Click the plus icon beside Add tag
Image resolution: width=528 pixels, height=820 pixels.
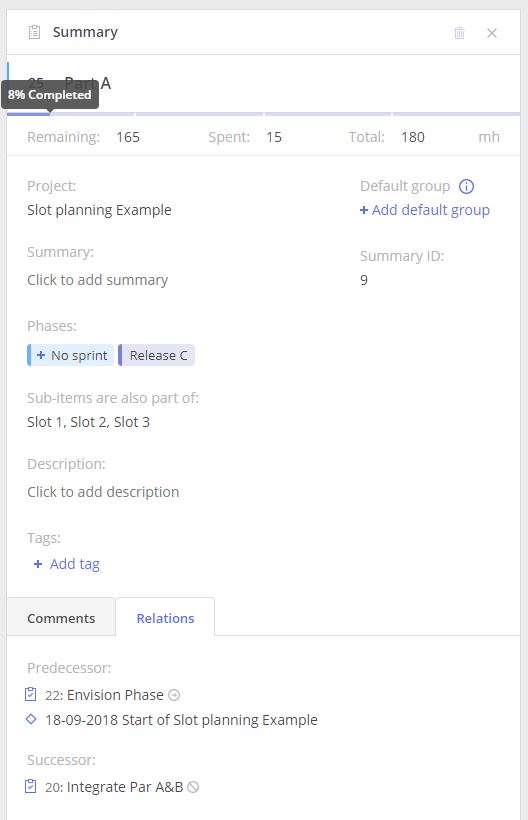pyautogui.click(x=38, y=564)
